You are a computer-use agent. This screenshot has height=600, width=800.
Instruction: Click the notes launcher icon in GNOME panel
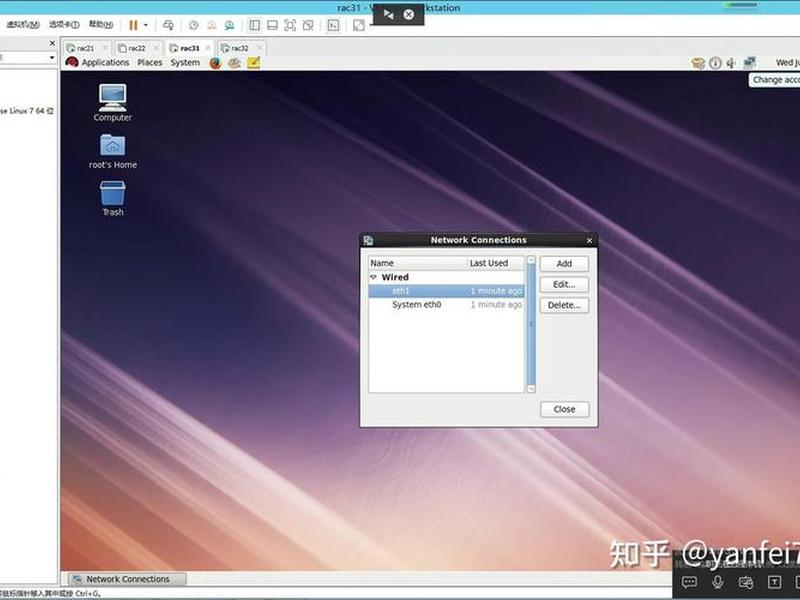254,63
